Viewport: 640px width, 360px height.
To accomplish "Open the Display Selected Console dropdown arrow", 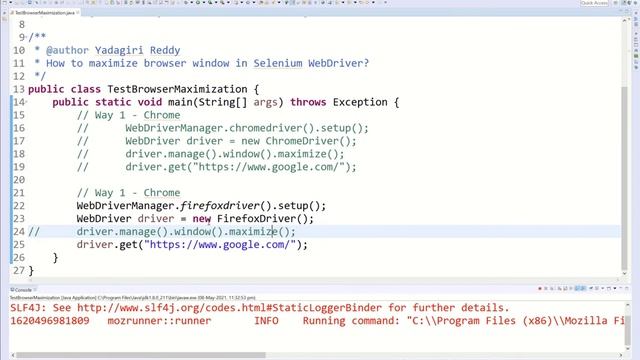I will pyautogui.click(x=602, y=289).
